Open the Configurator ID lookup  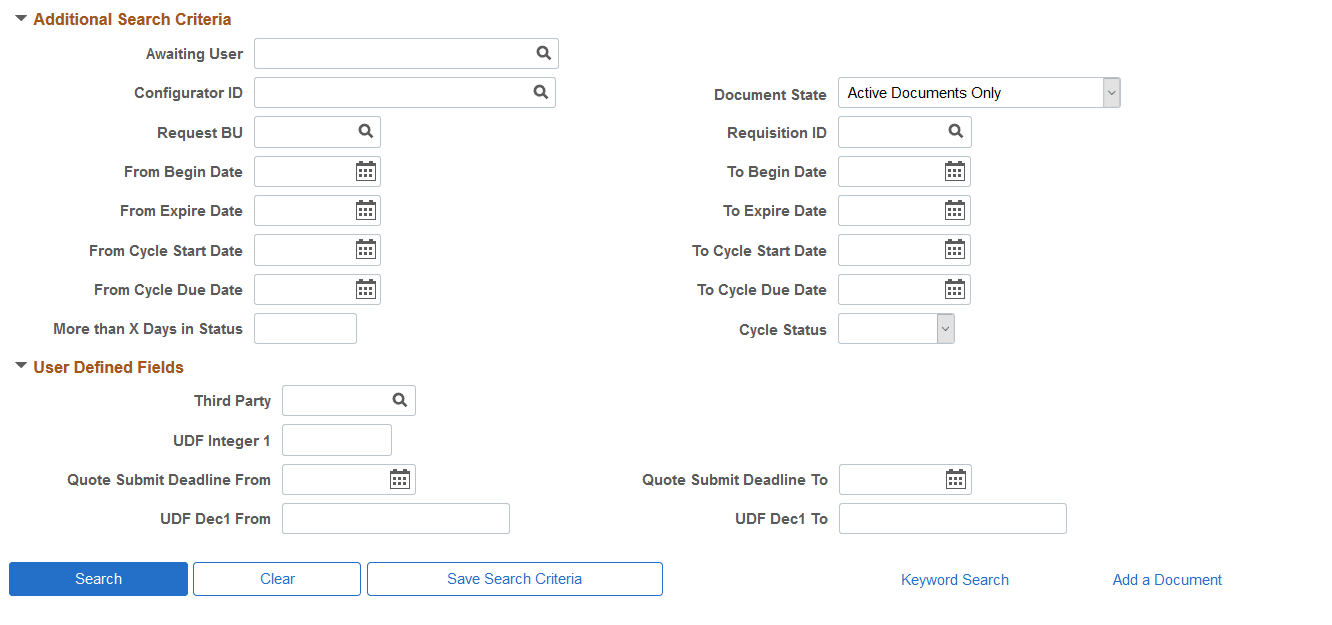[x=540, y=92]
